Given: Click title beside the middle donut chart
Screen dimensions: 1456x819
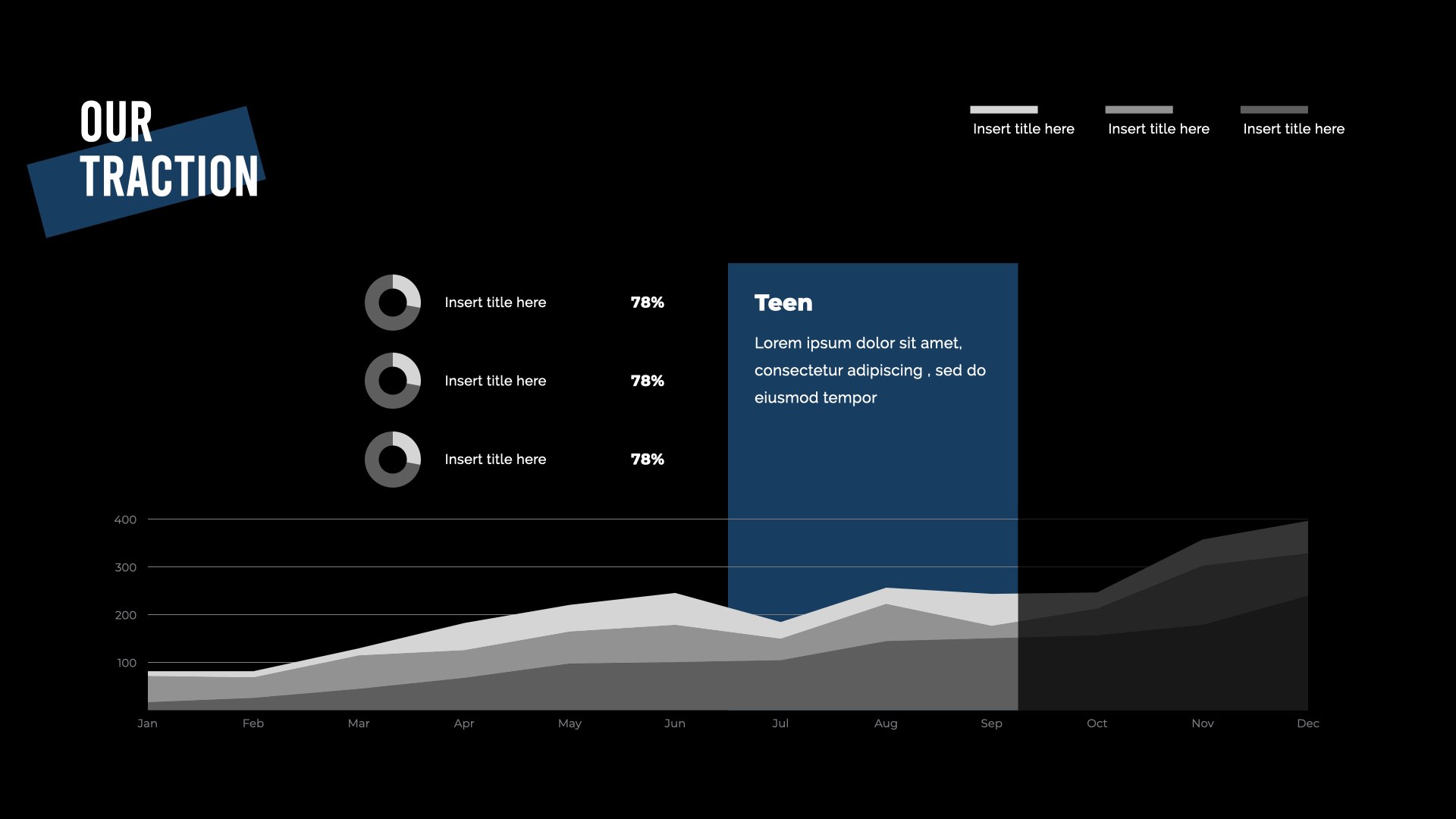Looking at the screenshot, I should pyautogui.click(x=494, y=381).
